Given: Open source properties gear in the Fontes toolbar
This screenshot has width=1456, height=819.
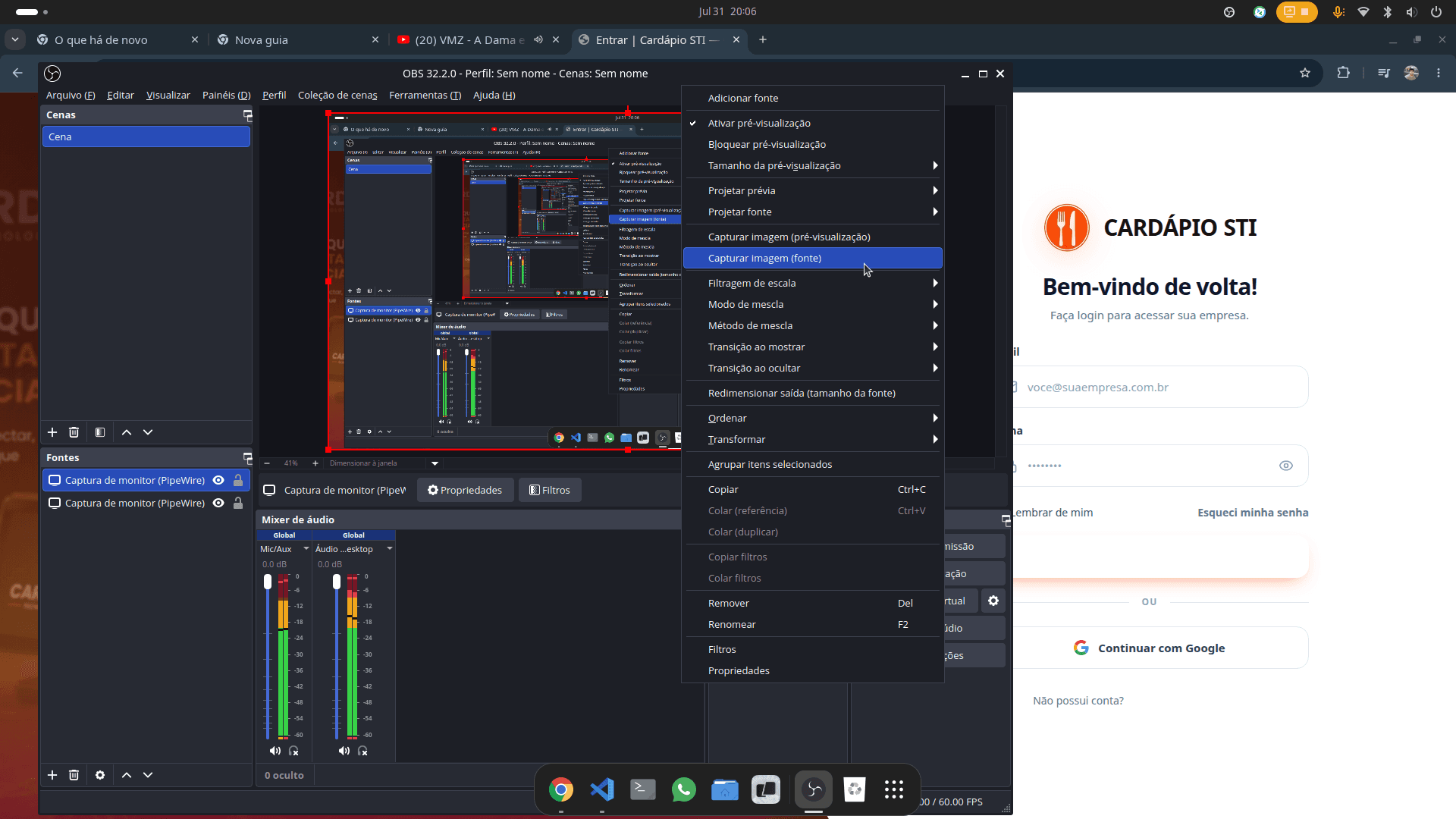Looking at the screenshot, I should (x=100, y=775).
